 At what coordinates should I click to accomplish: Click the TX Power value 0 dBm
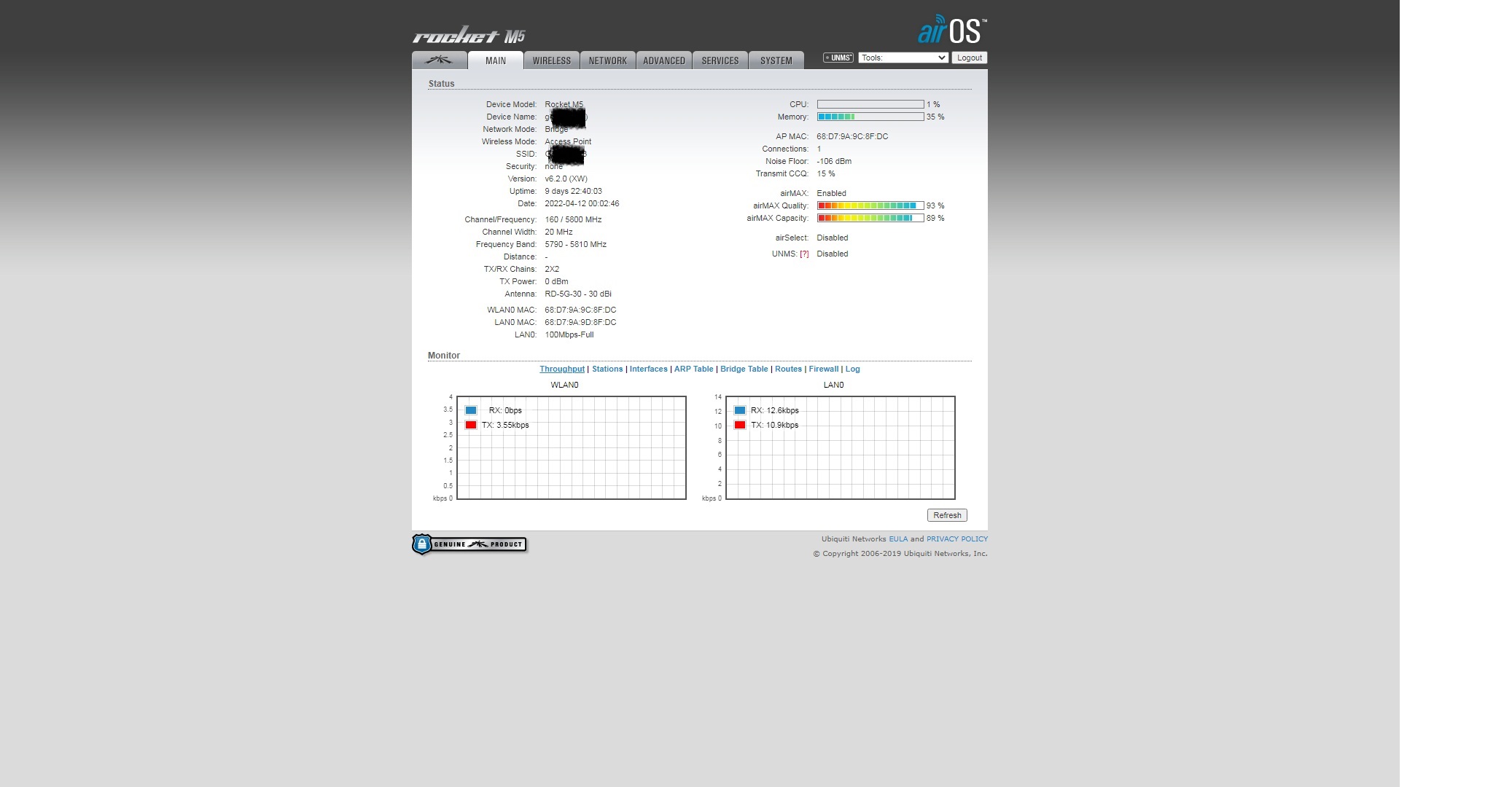coord(556,281)
